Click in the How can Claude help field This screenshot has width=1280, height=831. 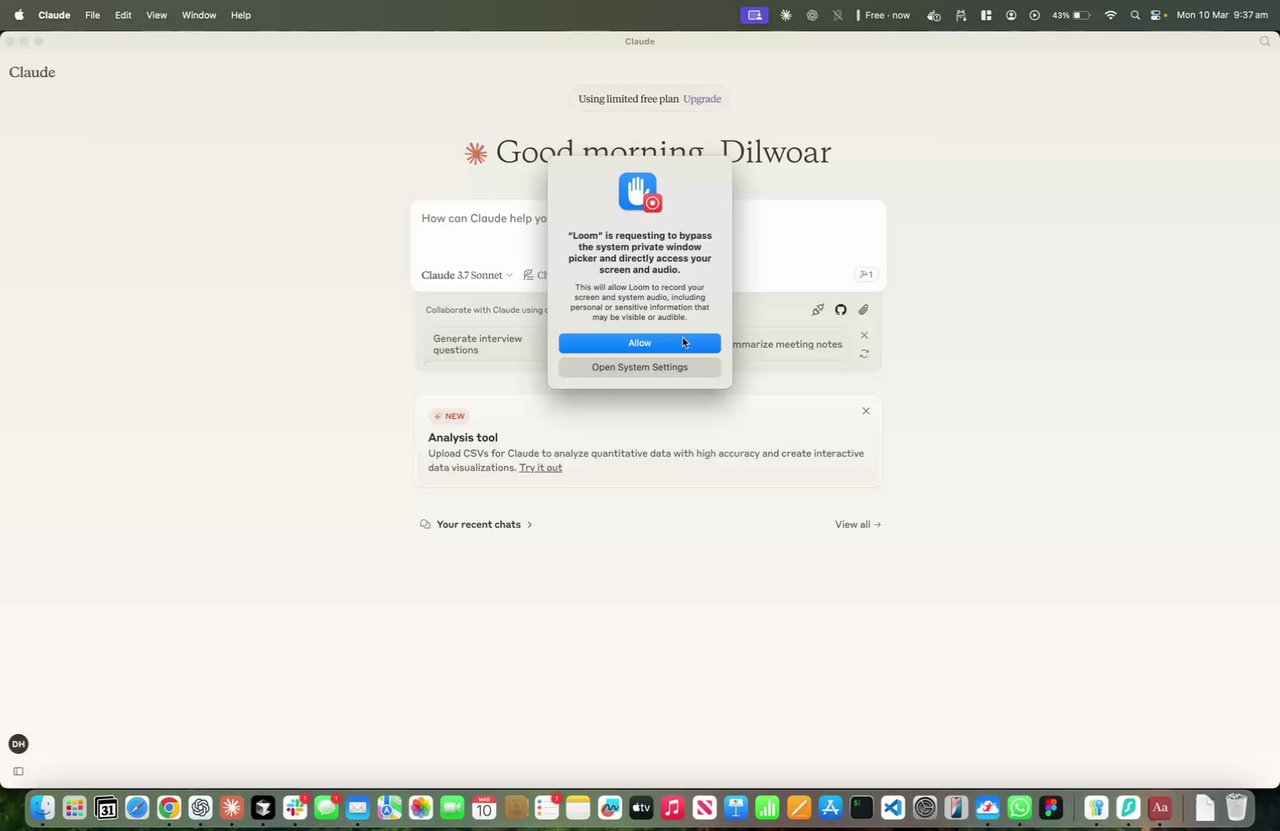pos(484,218)
